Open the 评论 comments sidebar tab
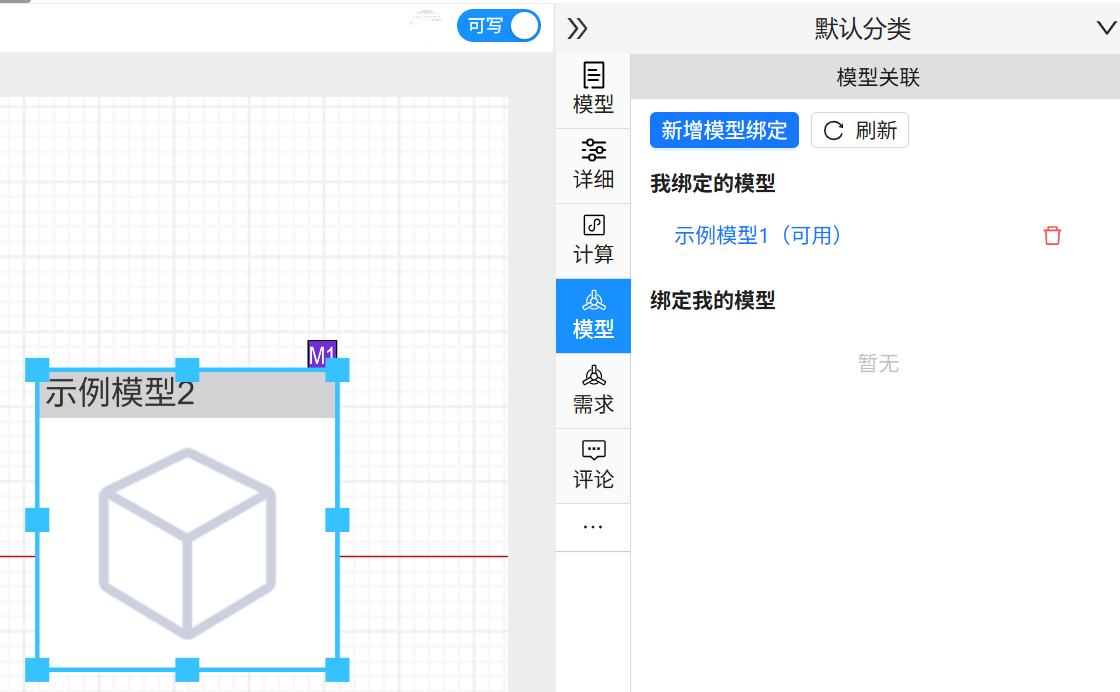Image resolution: width=1120 pixels, height=692 pixels. tap(593, 466)
